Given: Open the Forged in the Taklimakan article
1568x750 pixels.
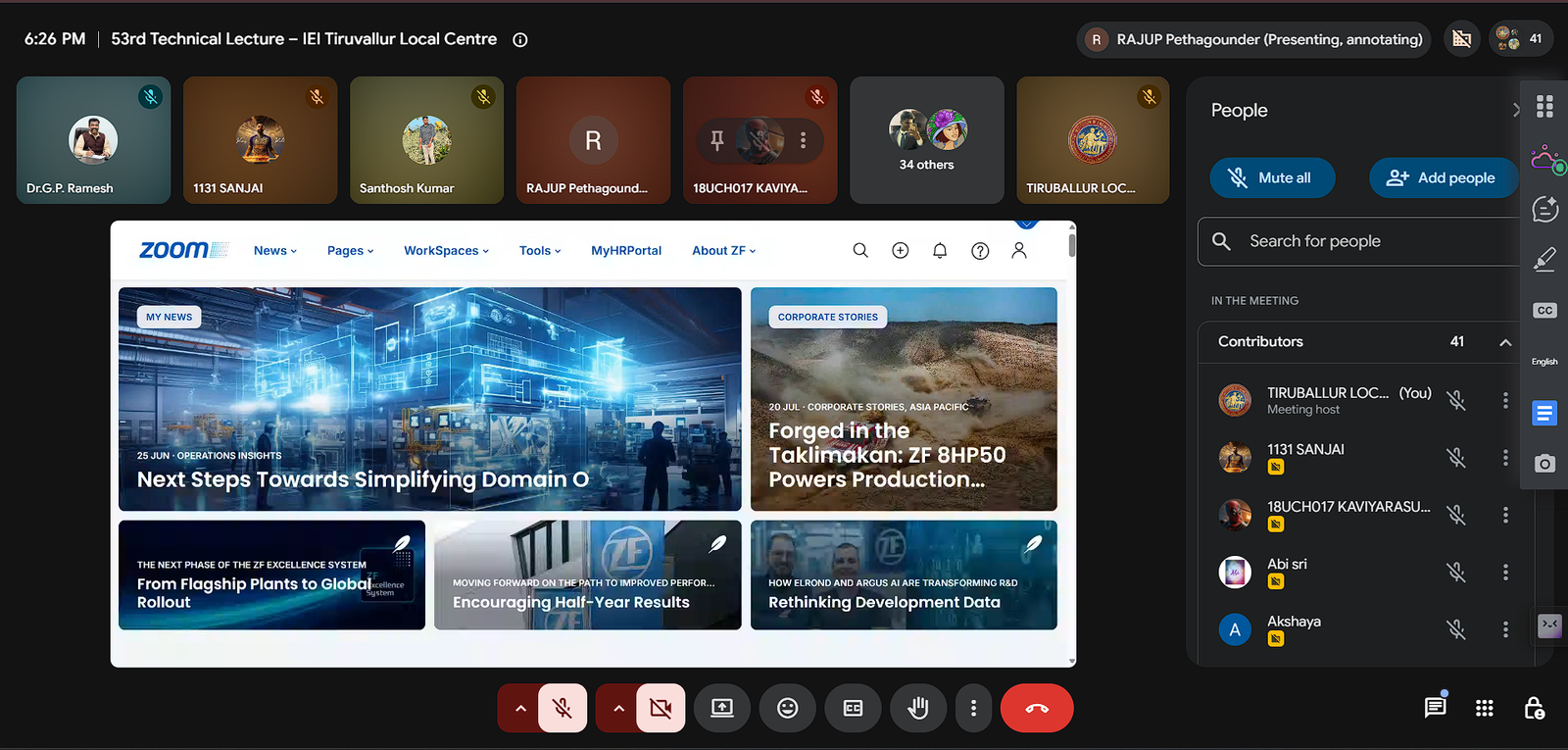Looking at the screenshot, I should [904, 399].
